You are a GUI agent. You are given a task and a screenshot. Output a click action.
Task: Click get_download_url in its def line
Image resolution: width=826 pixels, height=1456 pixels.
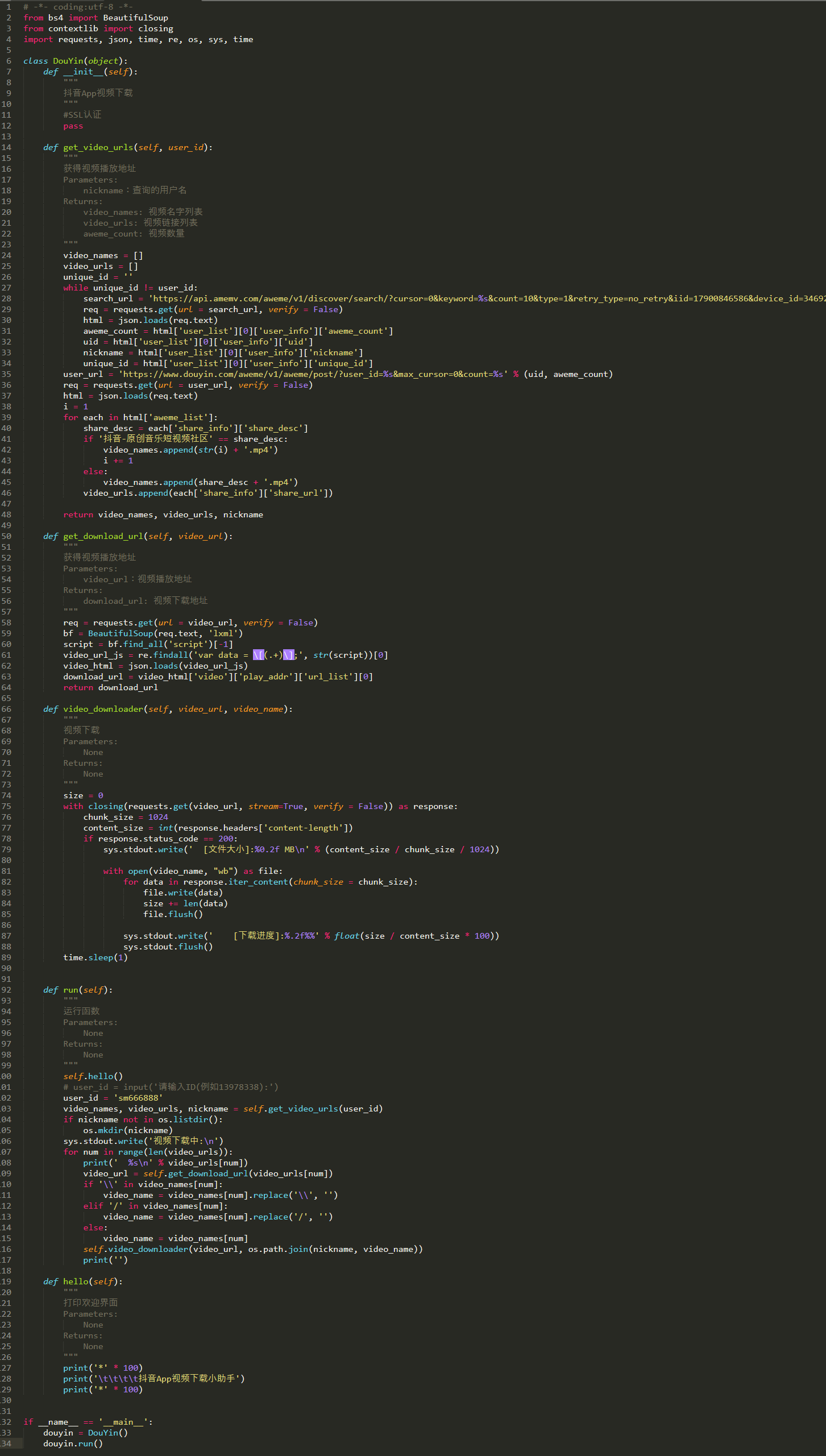(x=103, y=536)
